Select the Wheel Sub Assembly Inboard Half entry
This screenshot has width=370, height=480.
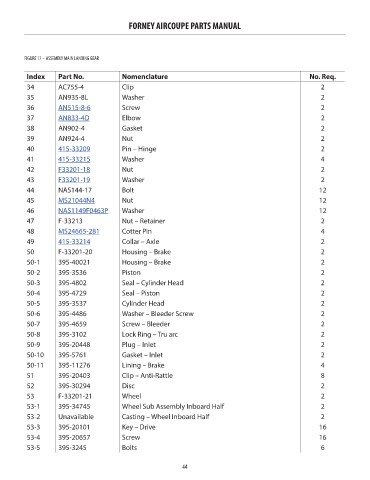click(x=173, y=407)
